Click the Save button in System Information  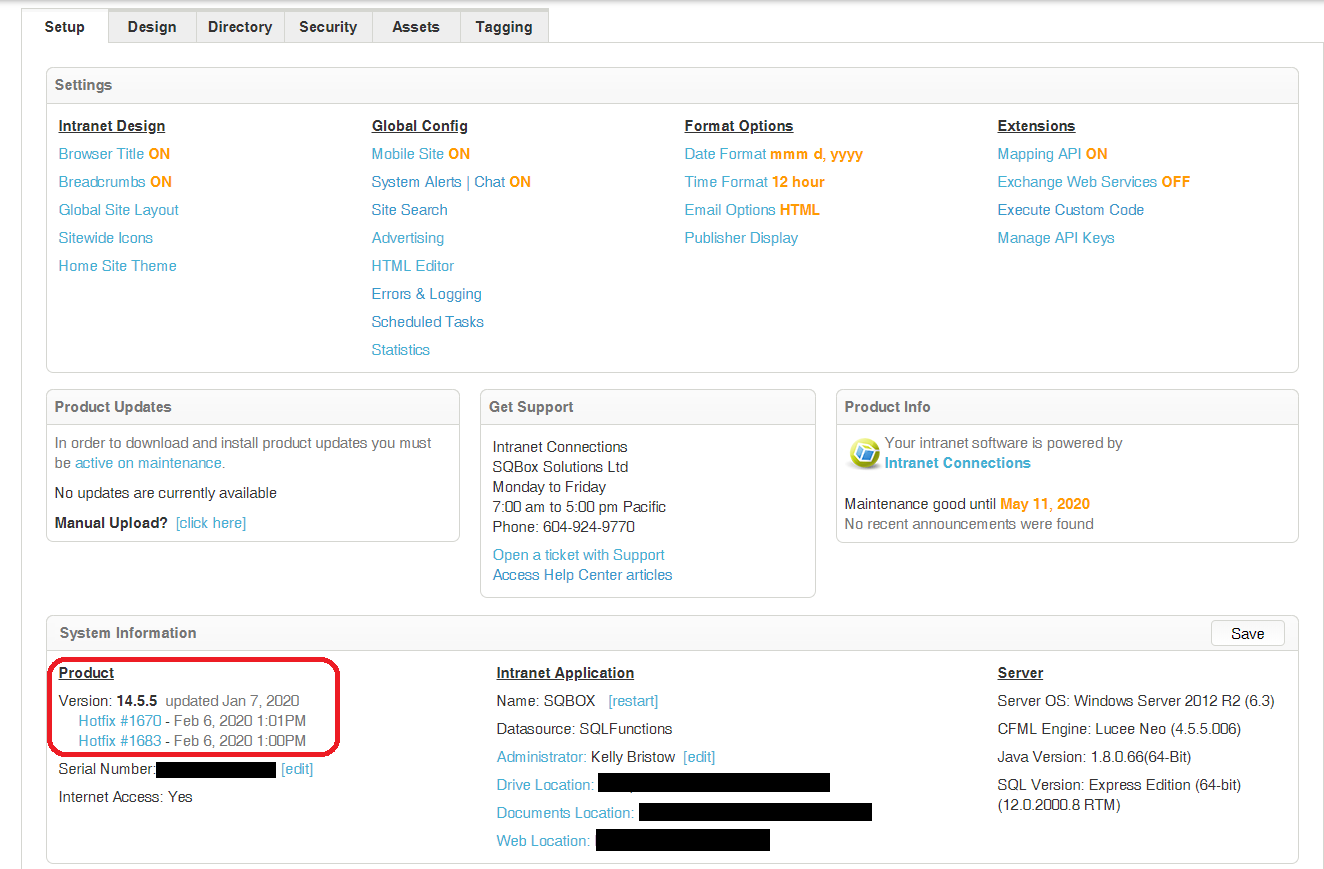pos(1248,633)
